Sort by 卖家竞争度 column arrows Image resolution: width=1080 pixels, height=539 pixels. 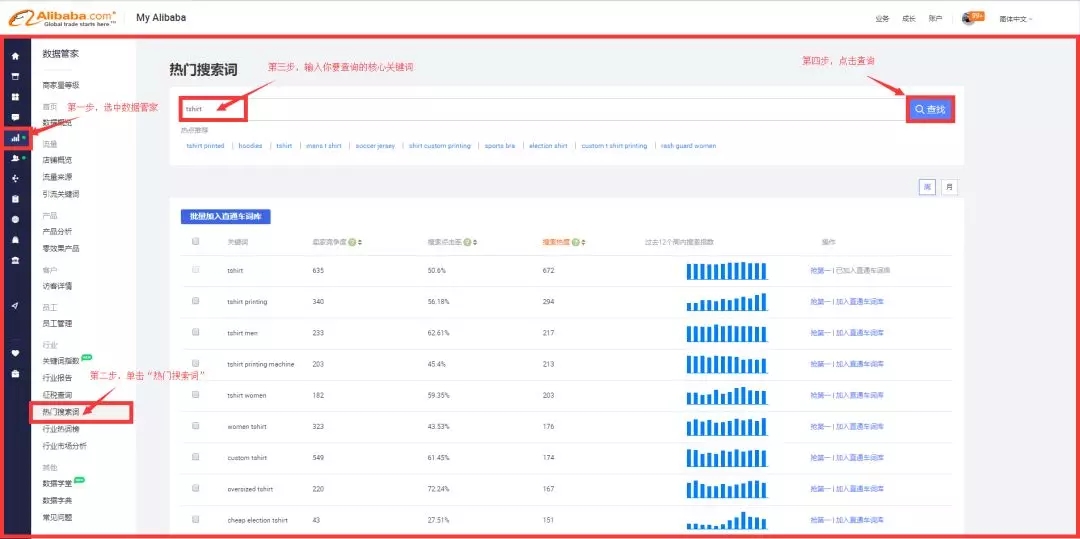[361, 242]
